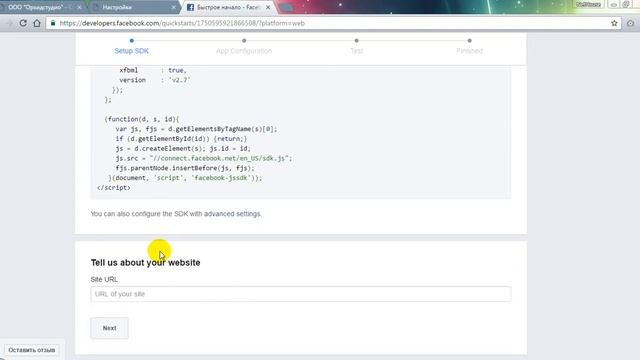The width and height of the screenshot is (640, 360).
Task: Open the extension icon beside the bookmark star
Action: pyautogui.click(x=631, y=23)
